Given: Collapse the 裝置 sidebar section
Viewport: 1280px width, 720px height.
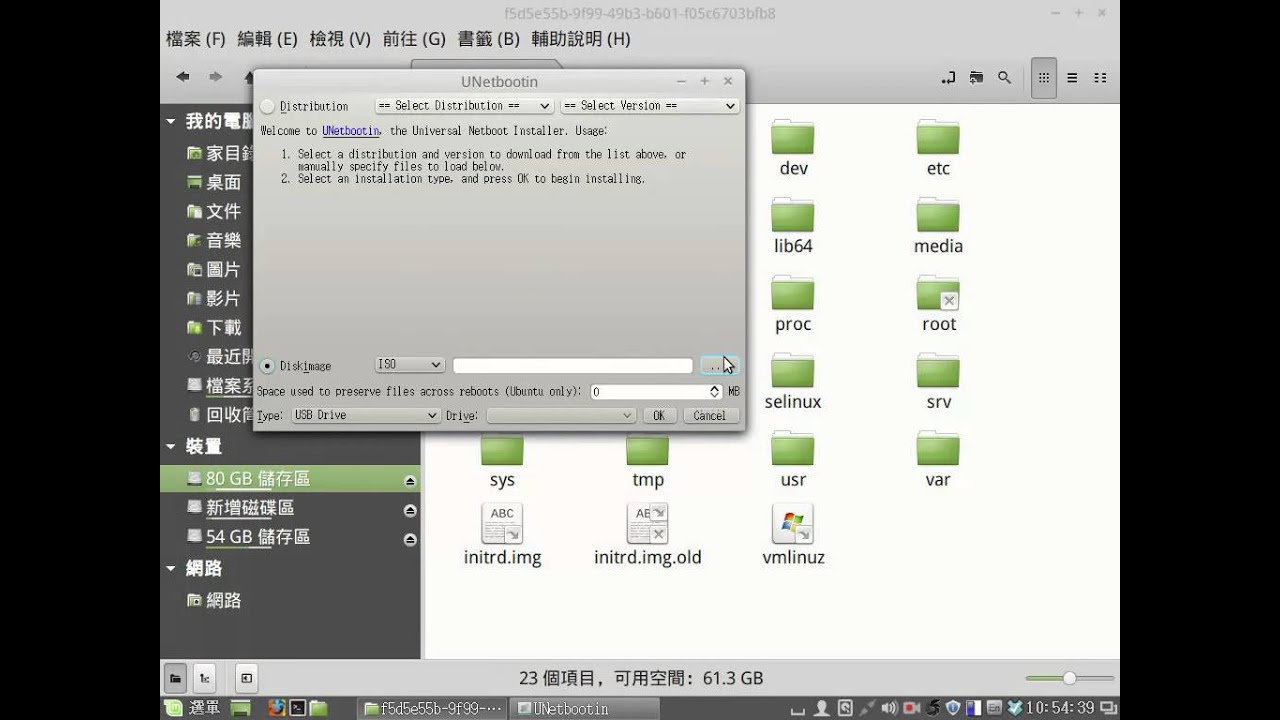Looking at the screenshot, I should click(171, 446).
